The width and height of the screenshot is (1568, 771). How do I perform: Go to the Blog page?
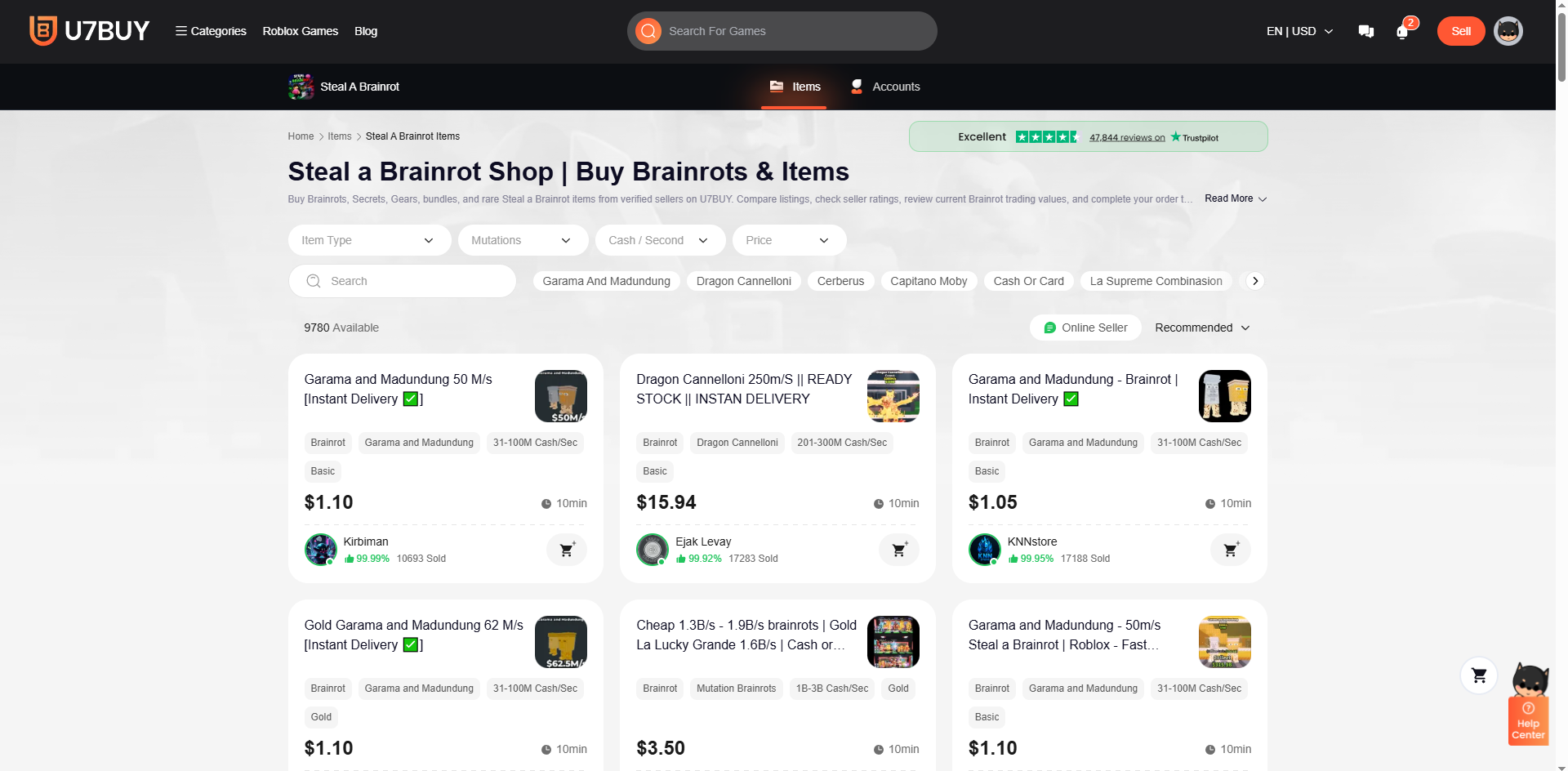click(366, 31)
